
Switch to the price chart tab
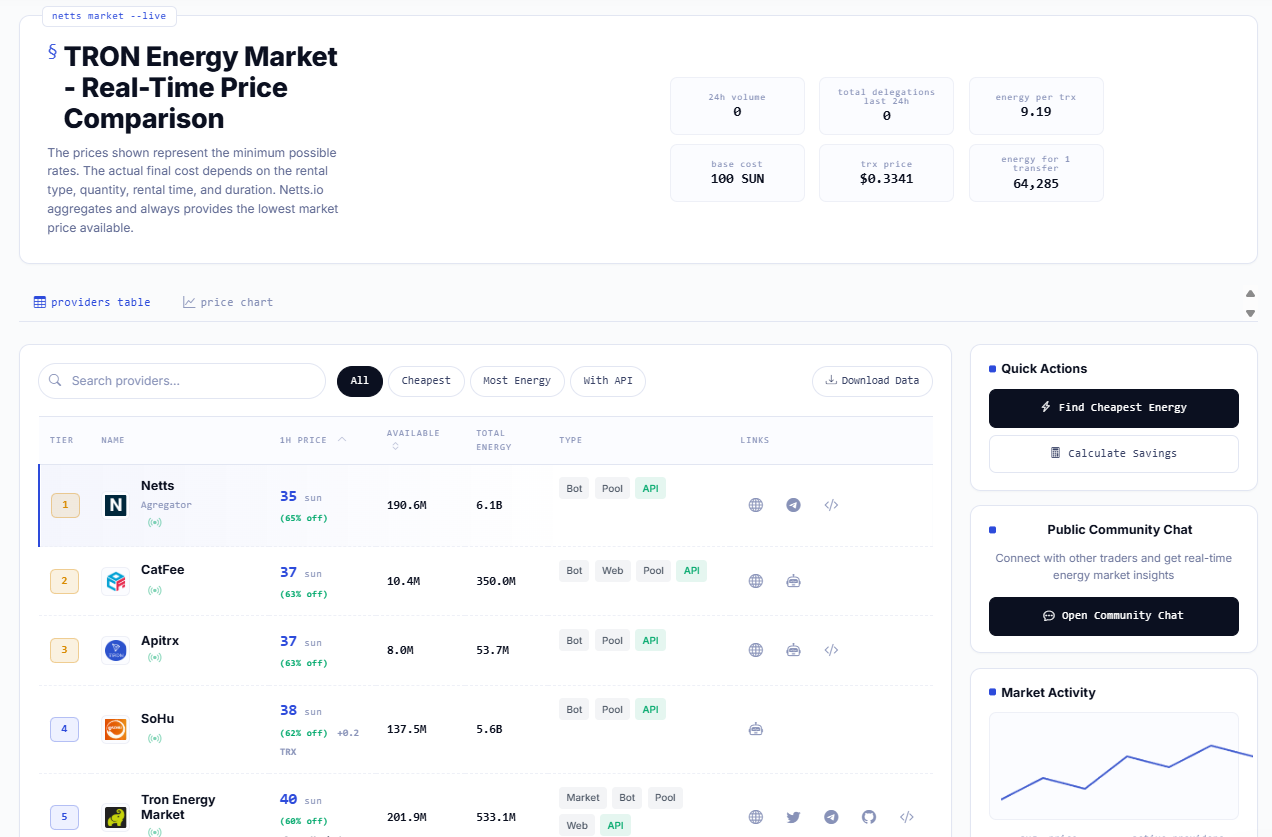click(x=228, y=302)
